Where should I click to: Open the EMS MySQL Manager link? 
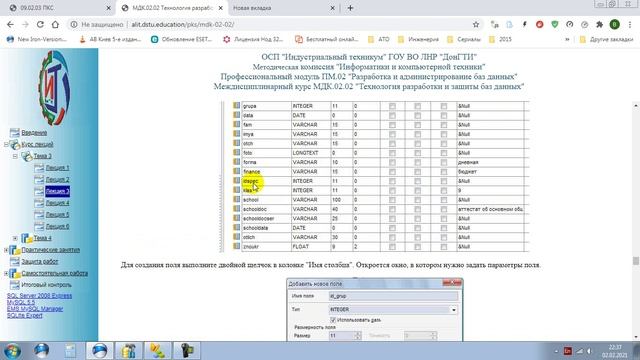[35, 309]
